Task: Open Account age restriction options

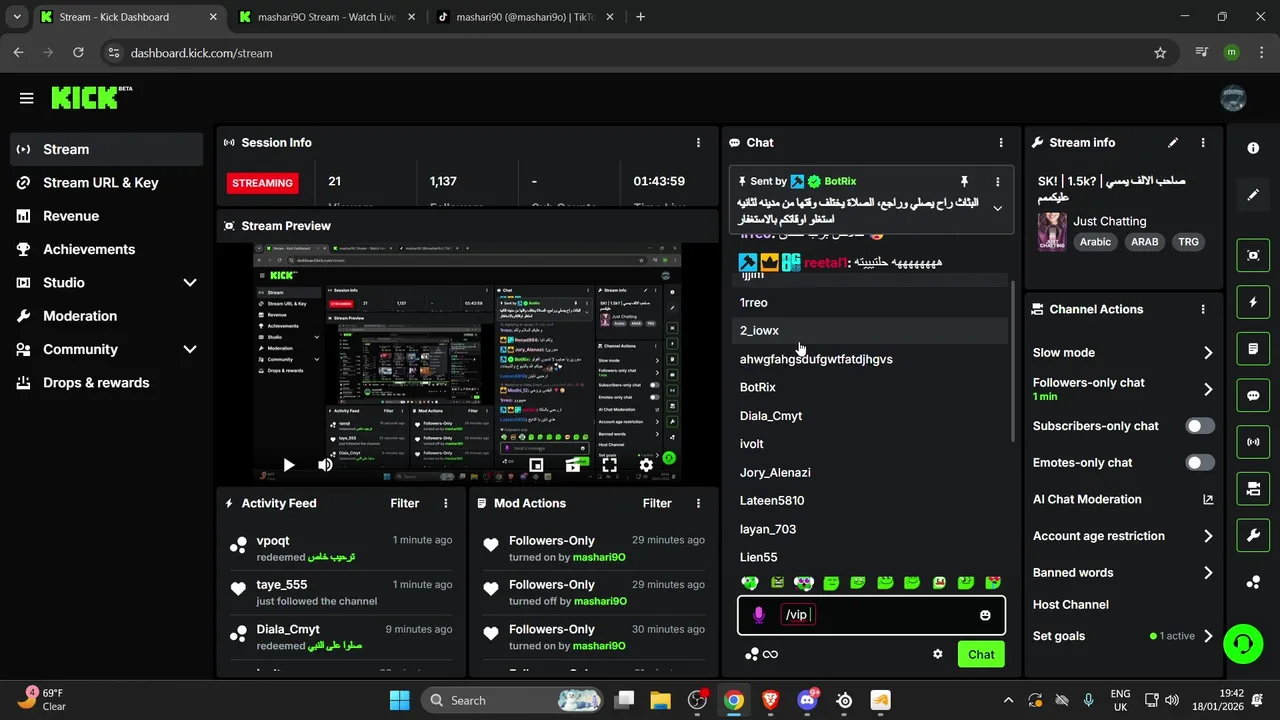Action: (x=1208, y=536)
